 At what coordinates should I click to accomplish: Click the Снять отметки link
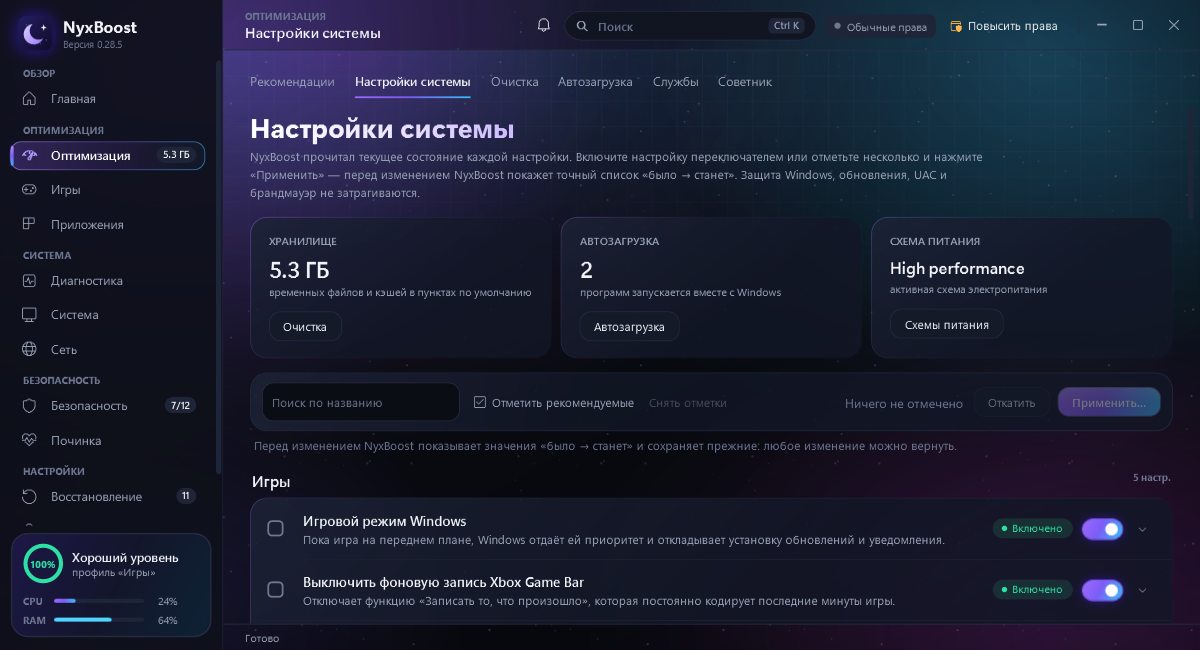[x=688, y=403]
